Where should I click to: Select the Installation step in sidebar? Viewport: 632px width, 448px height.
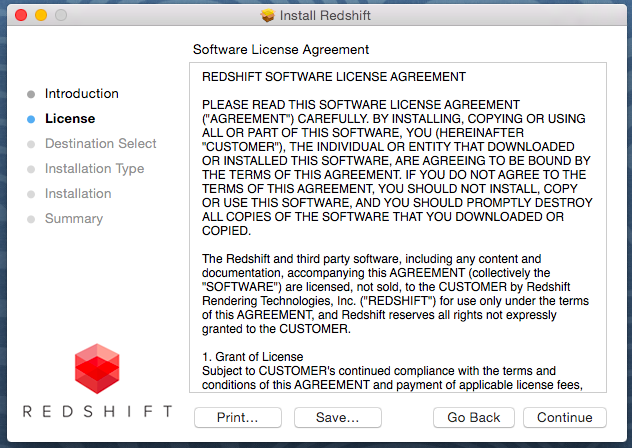tap(78, 194)
